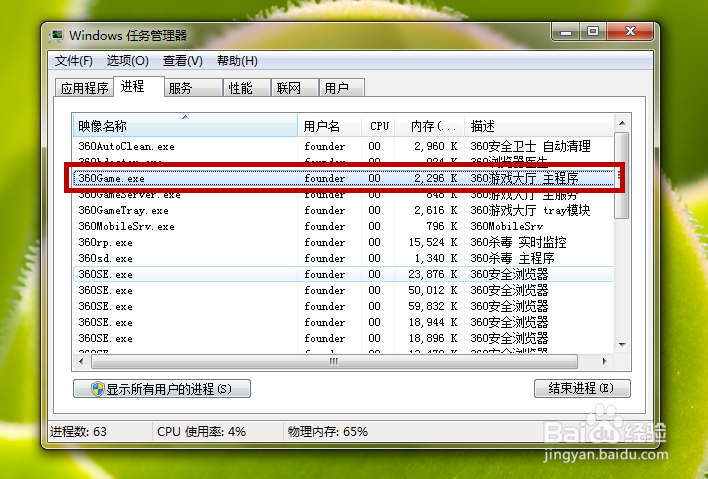
Task: Select the 360rp.exe process
Action: pyautogui.click(x=343, y=242)
